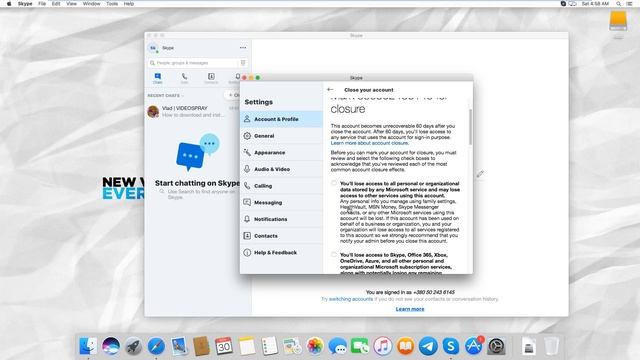Select Calling in Settings sidebar

281,186
